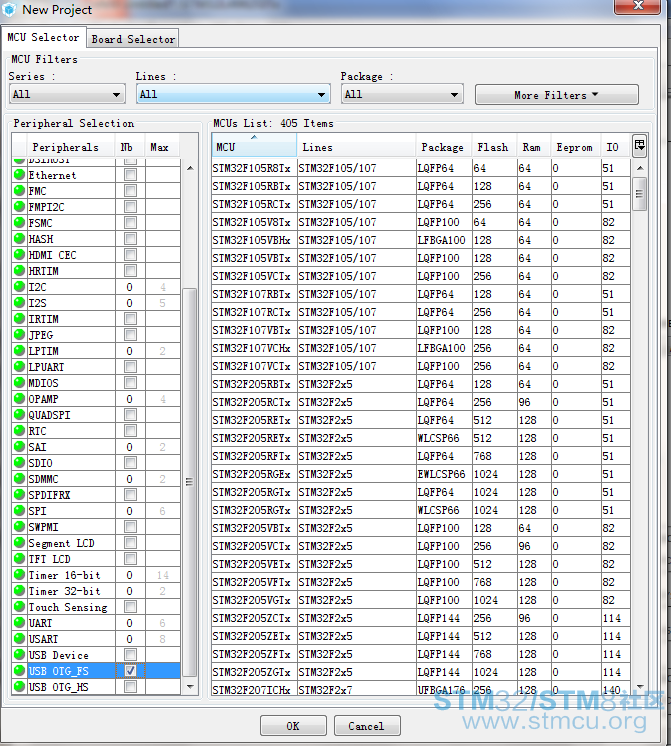671x746 pixels.
Task: Click the peripheral list scroll-up arrow
Action: click(x=190, y=168)
